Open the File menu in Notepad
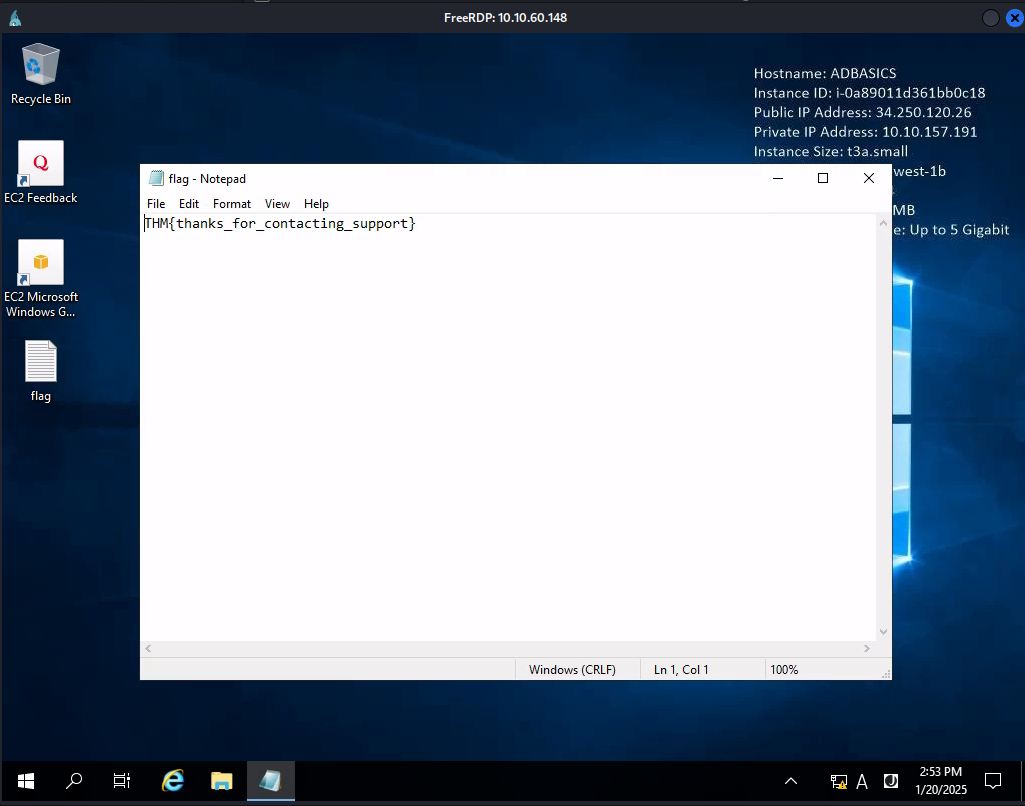Image resolution: width=1025 pixels, height=806 pixels. click(156, 203)
